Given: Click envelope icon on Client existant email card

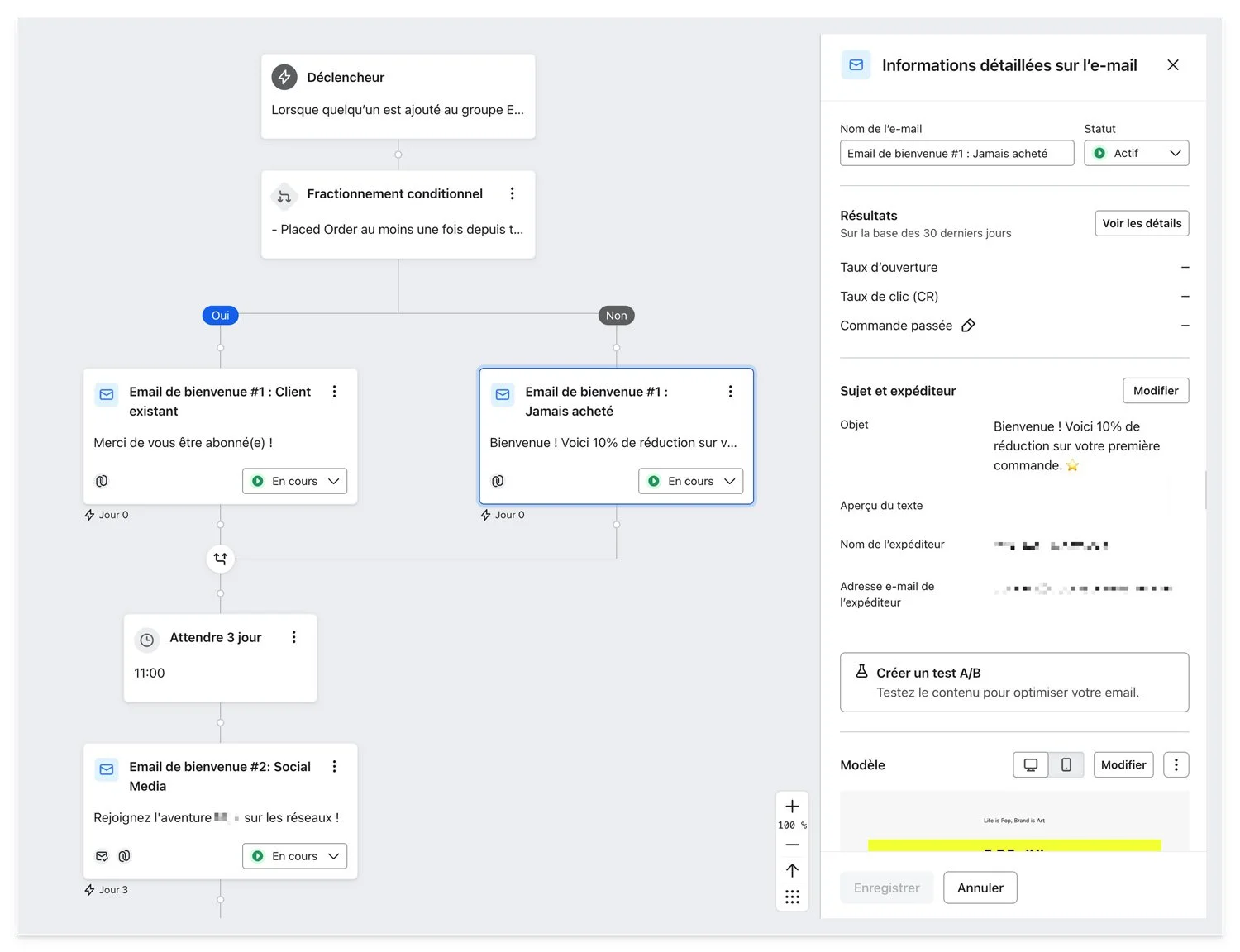Looking at the screenshot, I should tap(107, 395).
